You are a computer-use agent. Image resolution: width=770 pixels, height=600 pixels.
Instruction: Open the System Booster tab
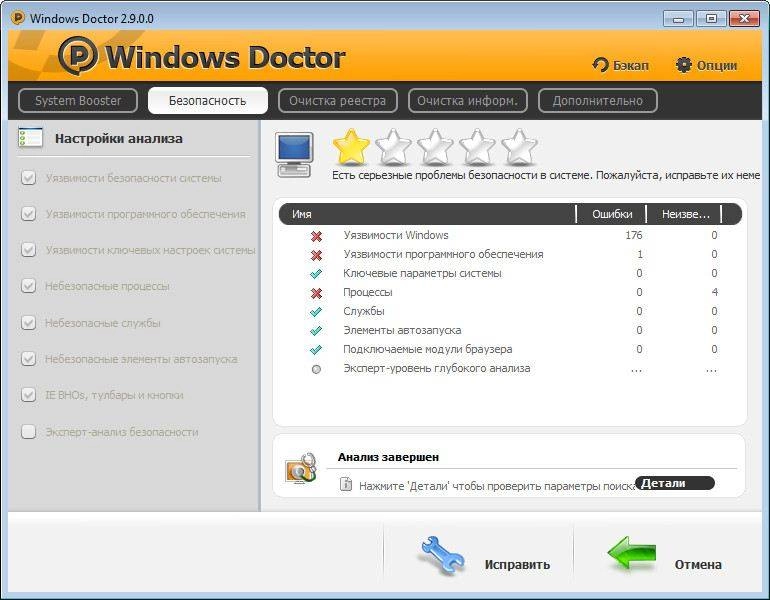point(78,101)
